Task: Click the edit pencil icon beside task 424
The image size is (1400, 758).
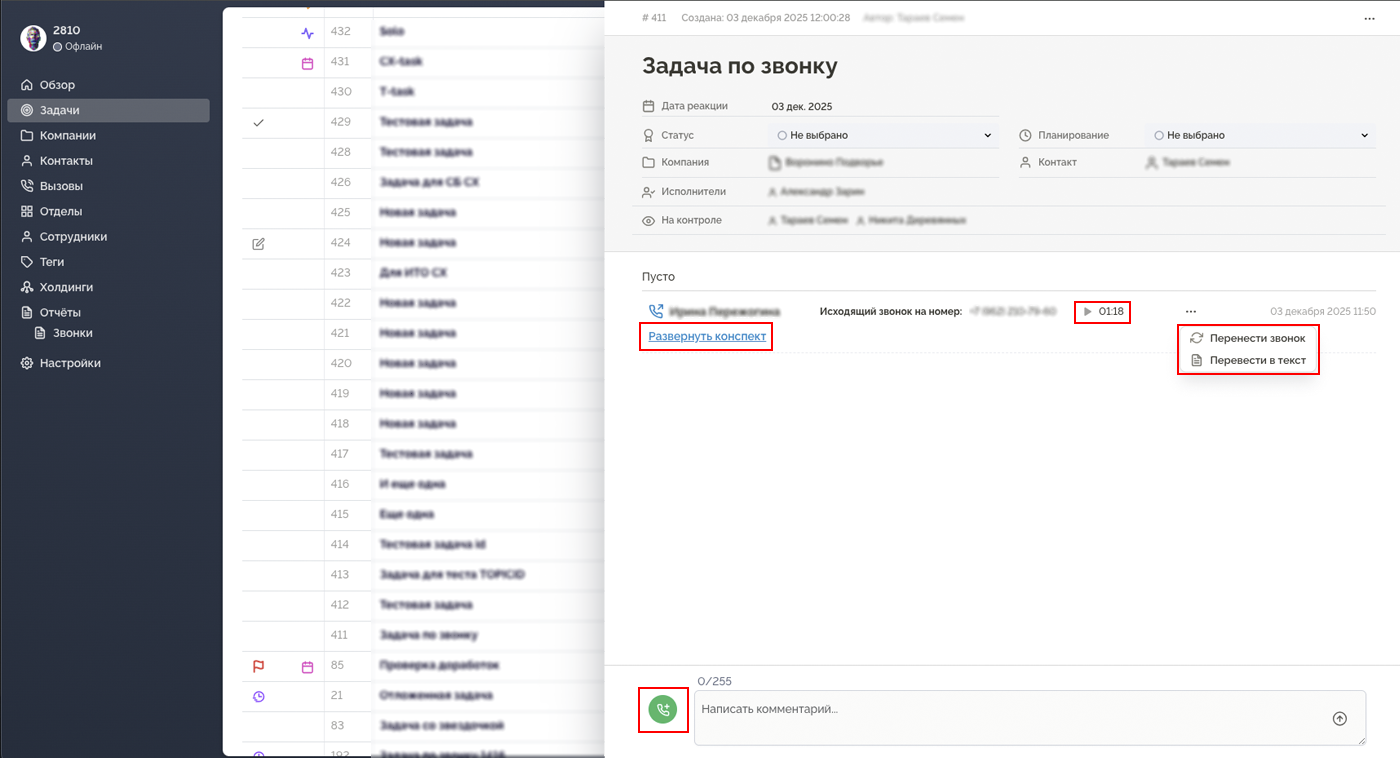Action: [259, 243]
